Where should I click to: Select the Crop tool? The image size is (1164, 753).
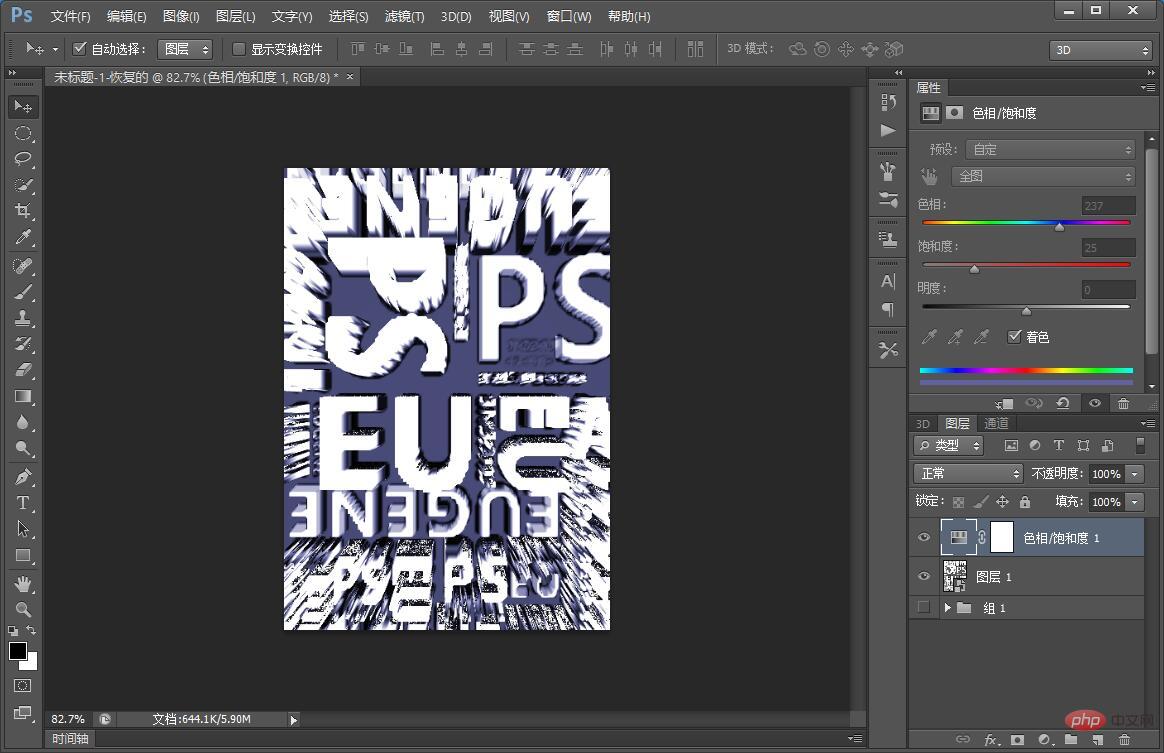coord(23,211)
